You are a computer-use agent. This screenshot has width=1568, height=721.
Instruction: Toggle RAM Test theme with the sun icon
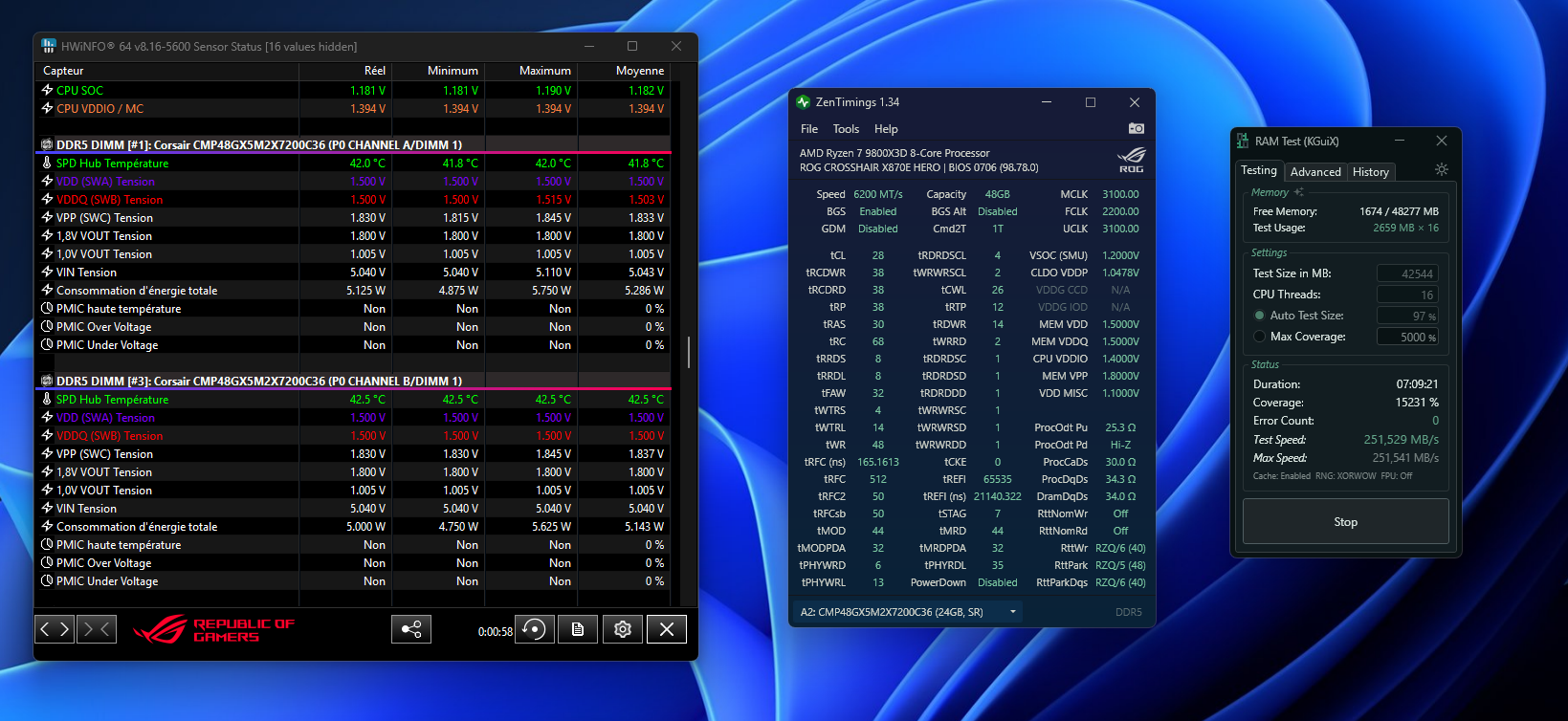(x=1442, y=169)
